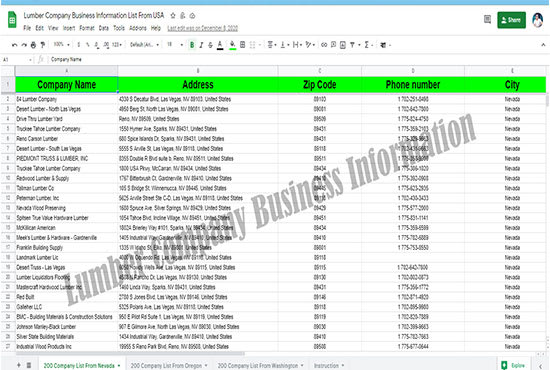Open the Add-ons menu
This screenshot has width=550, height=370.
138,28
